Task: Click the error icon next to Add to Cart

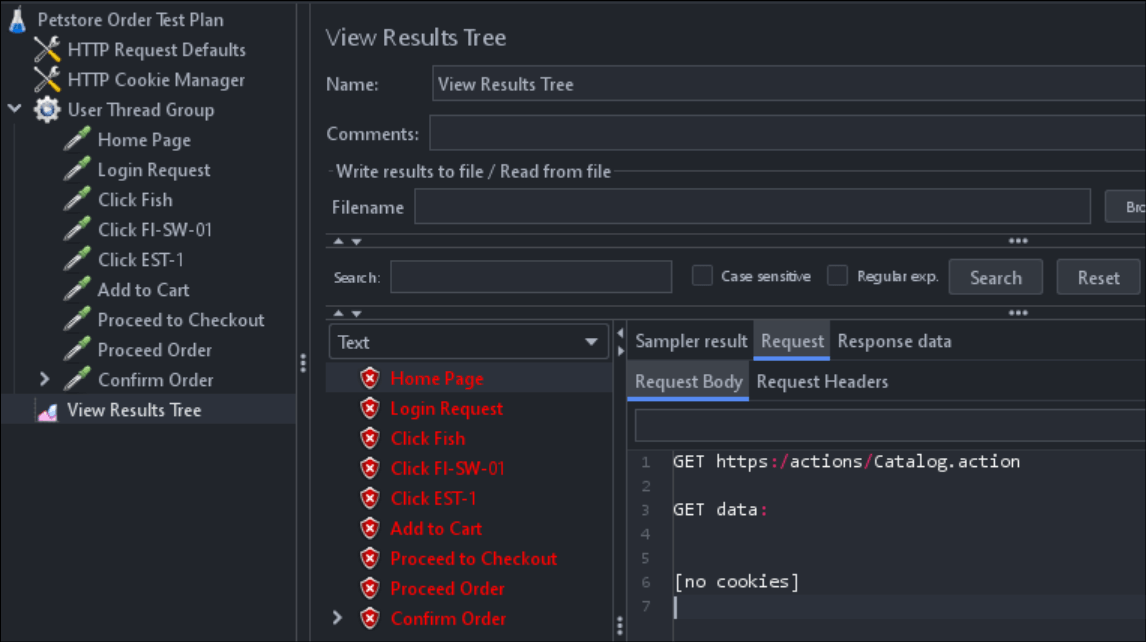Action: click(369, 528)
